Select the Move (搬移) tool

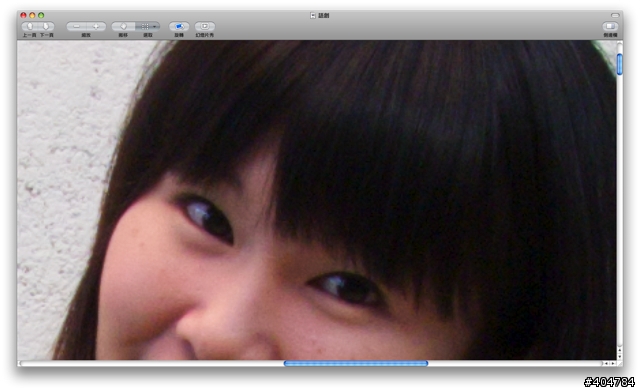pyautogui.click(x=123, y=26)
